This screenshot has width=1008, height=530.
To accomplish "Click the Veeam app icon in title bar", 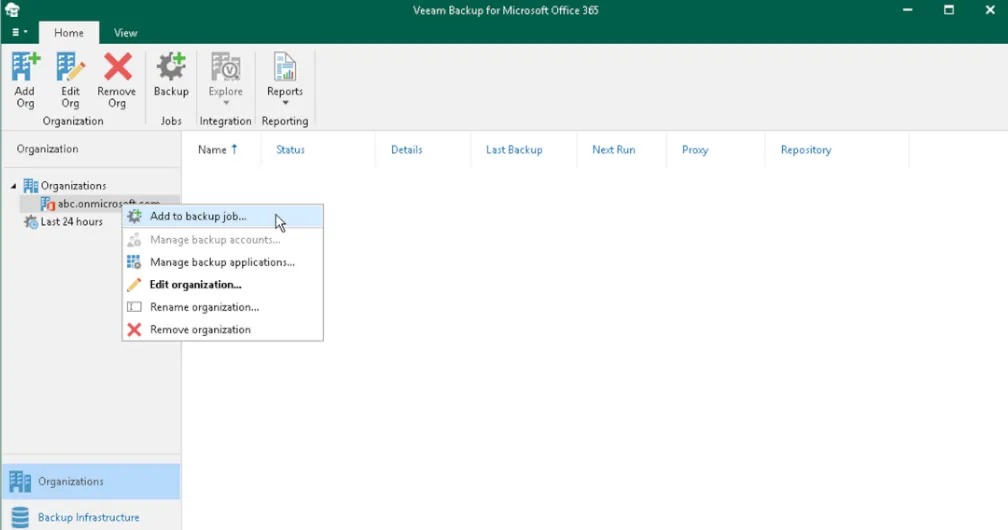I will tap(12, 10).
